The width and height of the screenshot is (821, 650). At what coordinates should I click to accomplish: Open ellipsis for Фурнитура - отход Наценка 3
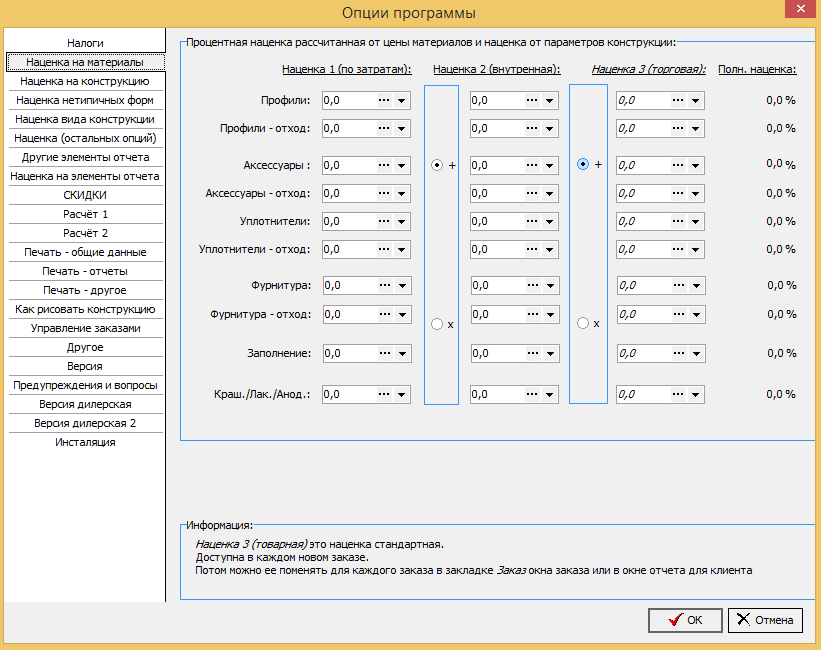click(x=679, y=314)
